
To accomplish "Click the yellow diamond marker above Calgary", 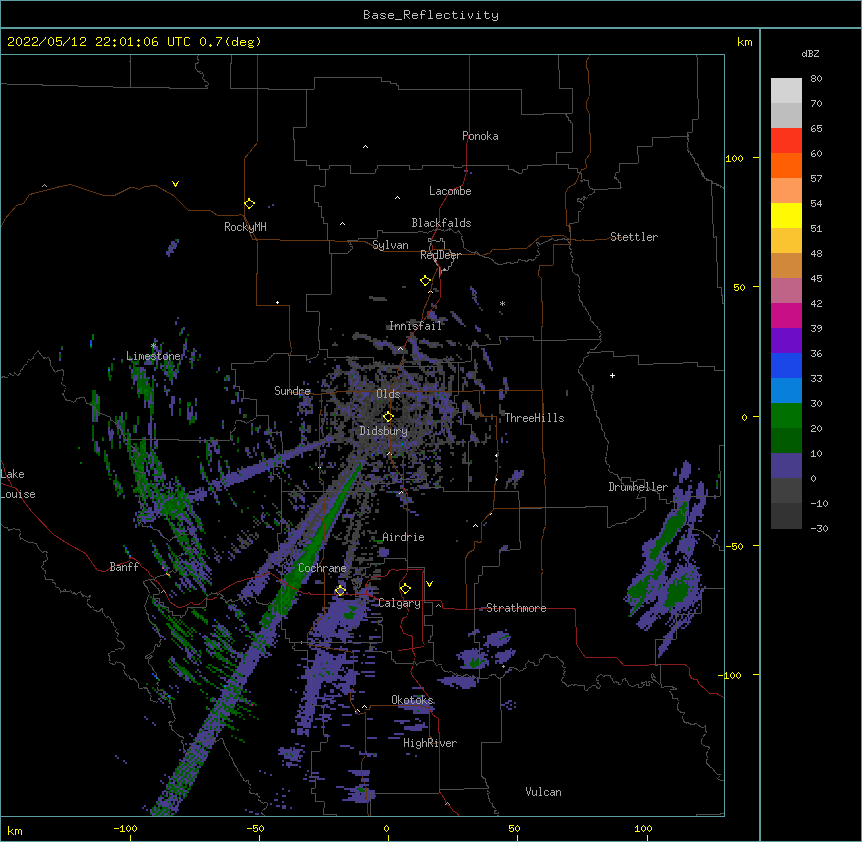I will (x=405, y=589).
